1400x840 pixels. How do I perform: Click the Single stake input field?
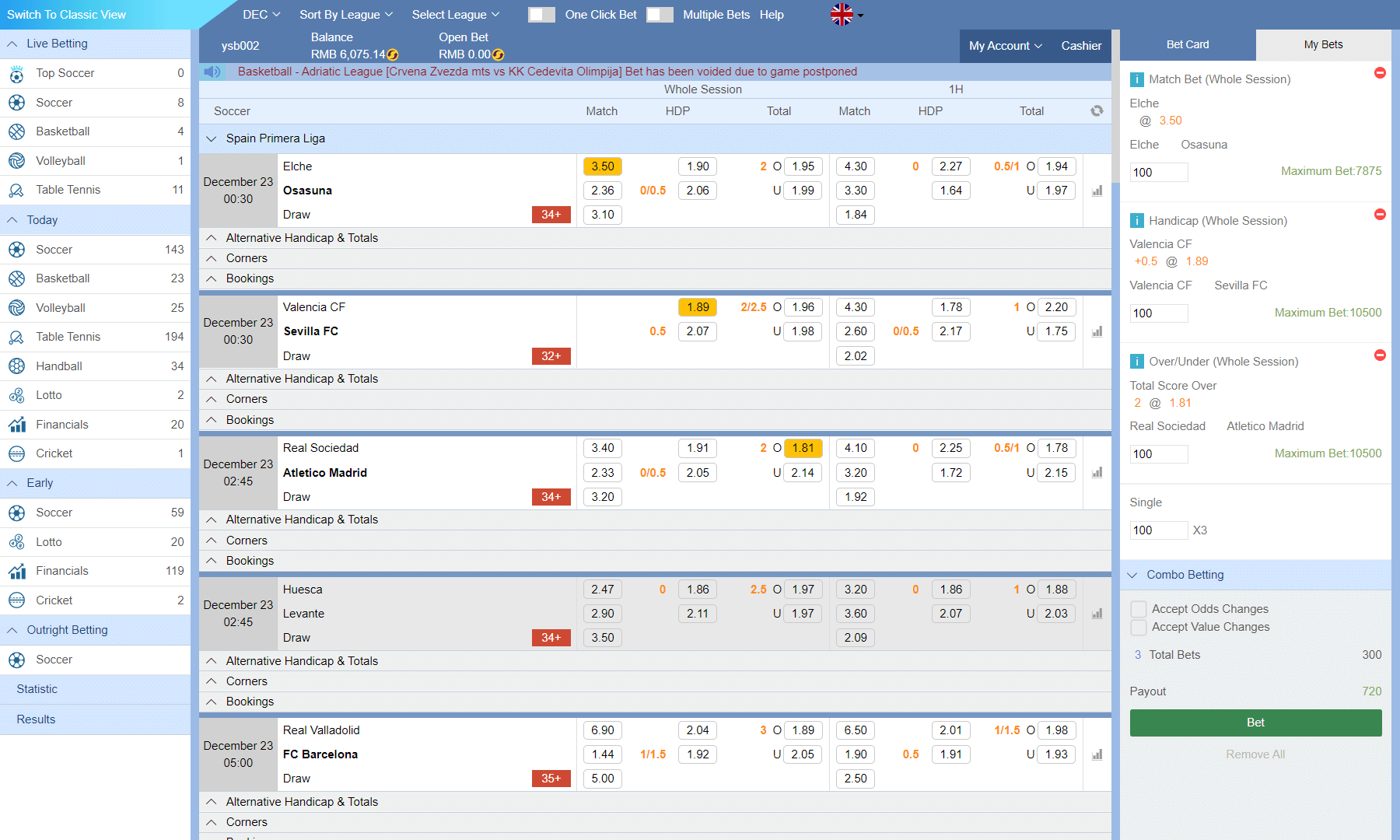1159,530
